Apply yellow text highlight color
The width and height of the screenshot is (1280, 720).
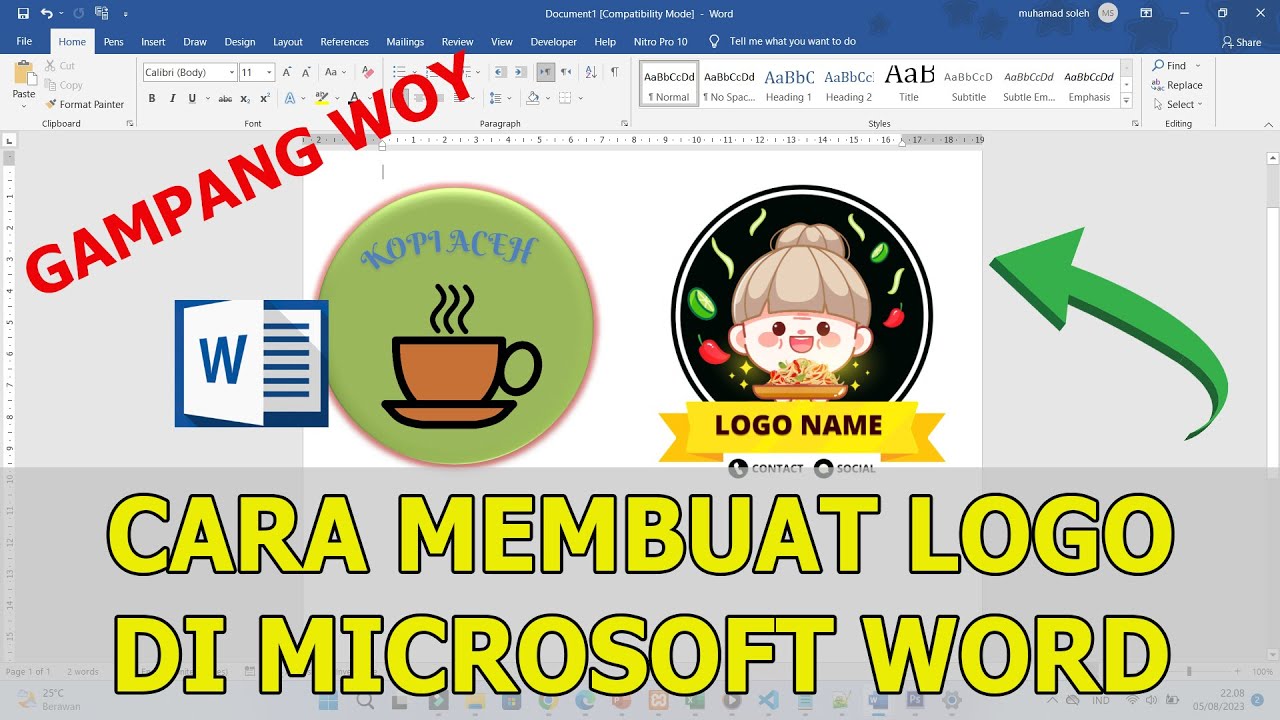(321, 98)
